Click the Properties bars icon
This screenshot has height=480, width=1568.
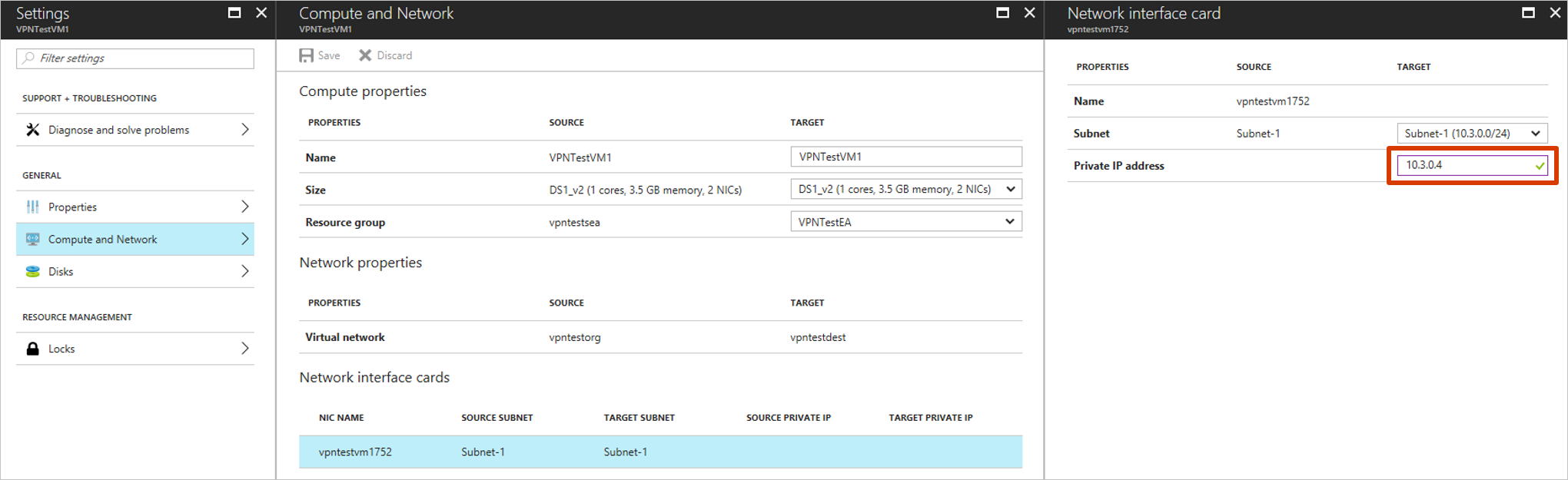[32, 207]
